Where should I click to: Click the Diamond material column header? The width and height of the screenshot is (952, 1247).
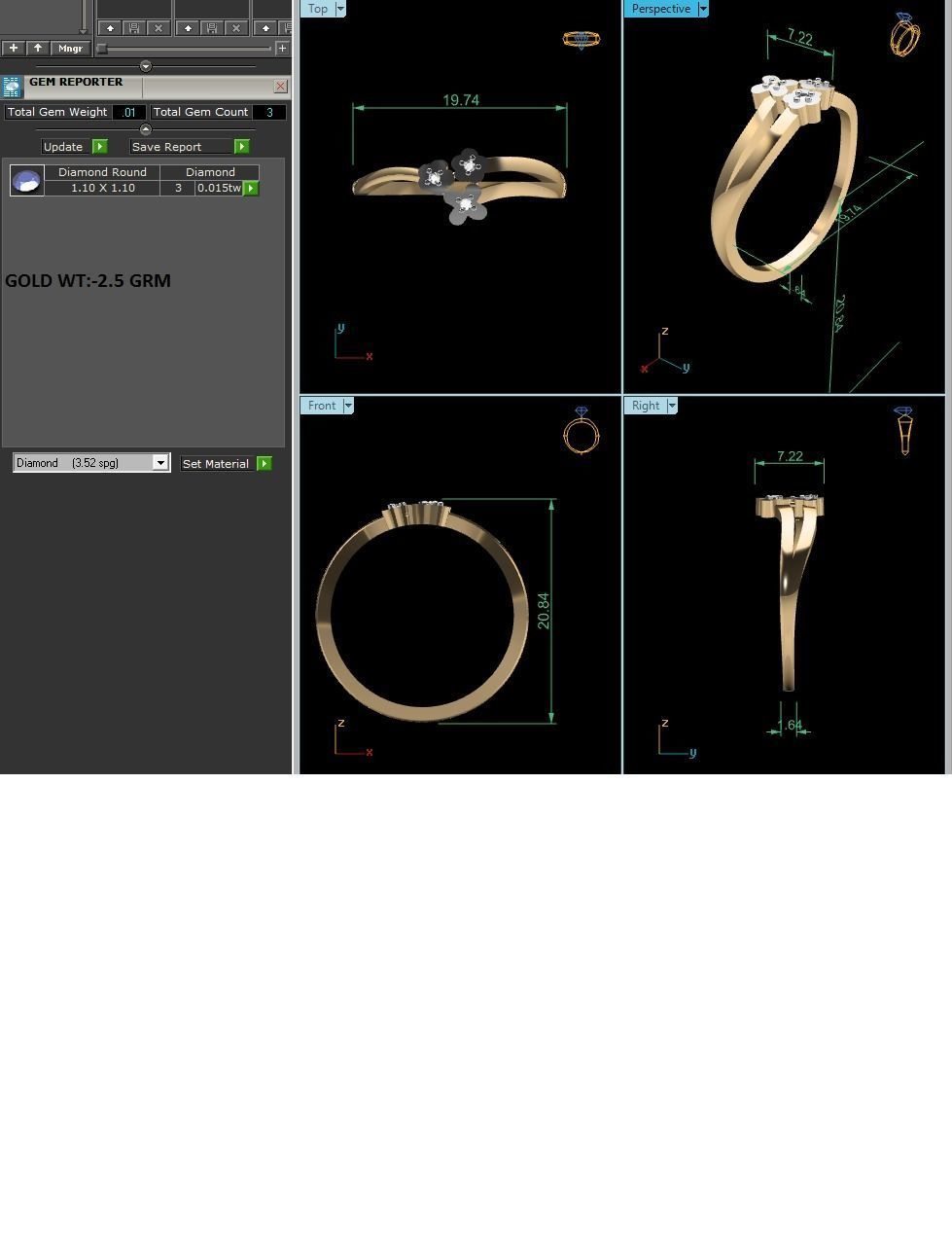tap(210, 172)
